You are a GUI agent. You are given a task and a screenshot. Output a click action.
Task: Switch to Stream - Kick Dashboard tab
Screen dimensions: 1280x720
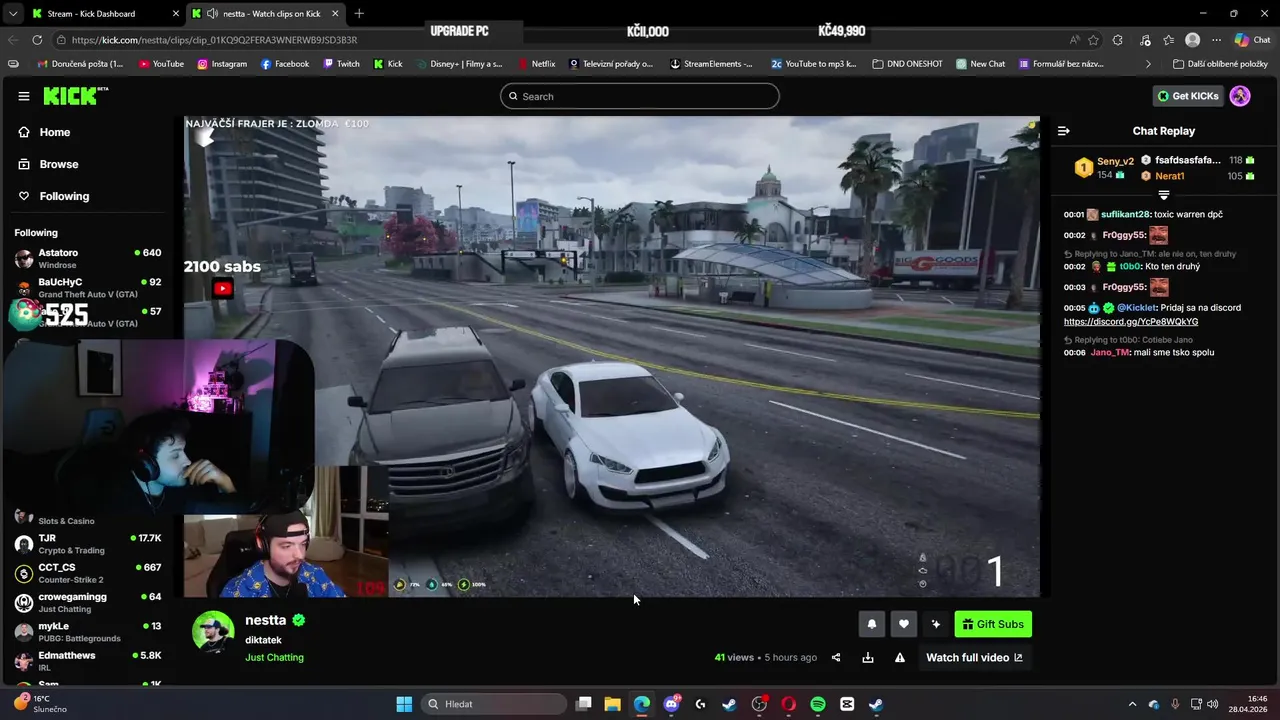point(104,14)
